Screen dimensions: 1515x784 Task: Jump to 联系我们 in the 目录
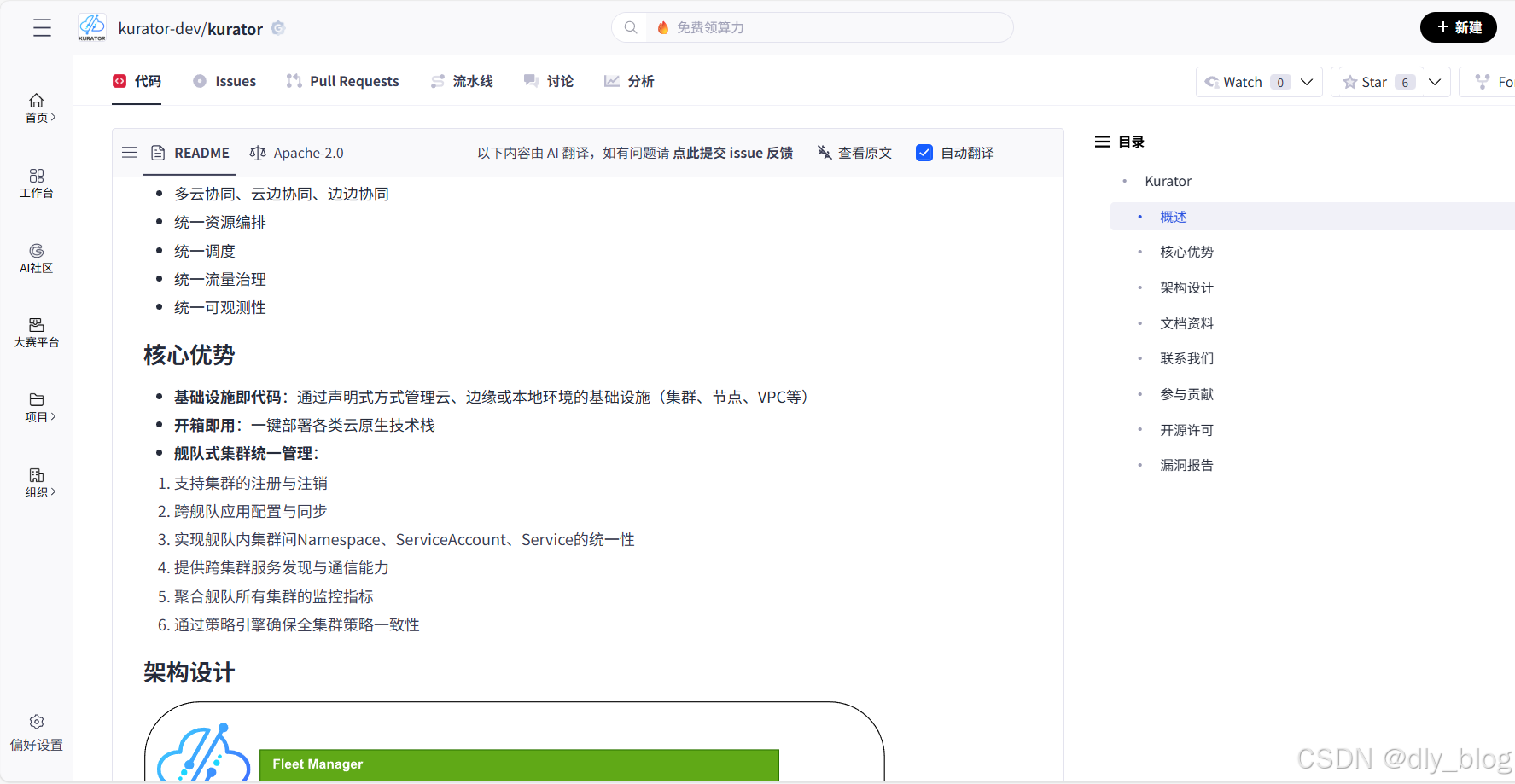tap(1186, 358)
